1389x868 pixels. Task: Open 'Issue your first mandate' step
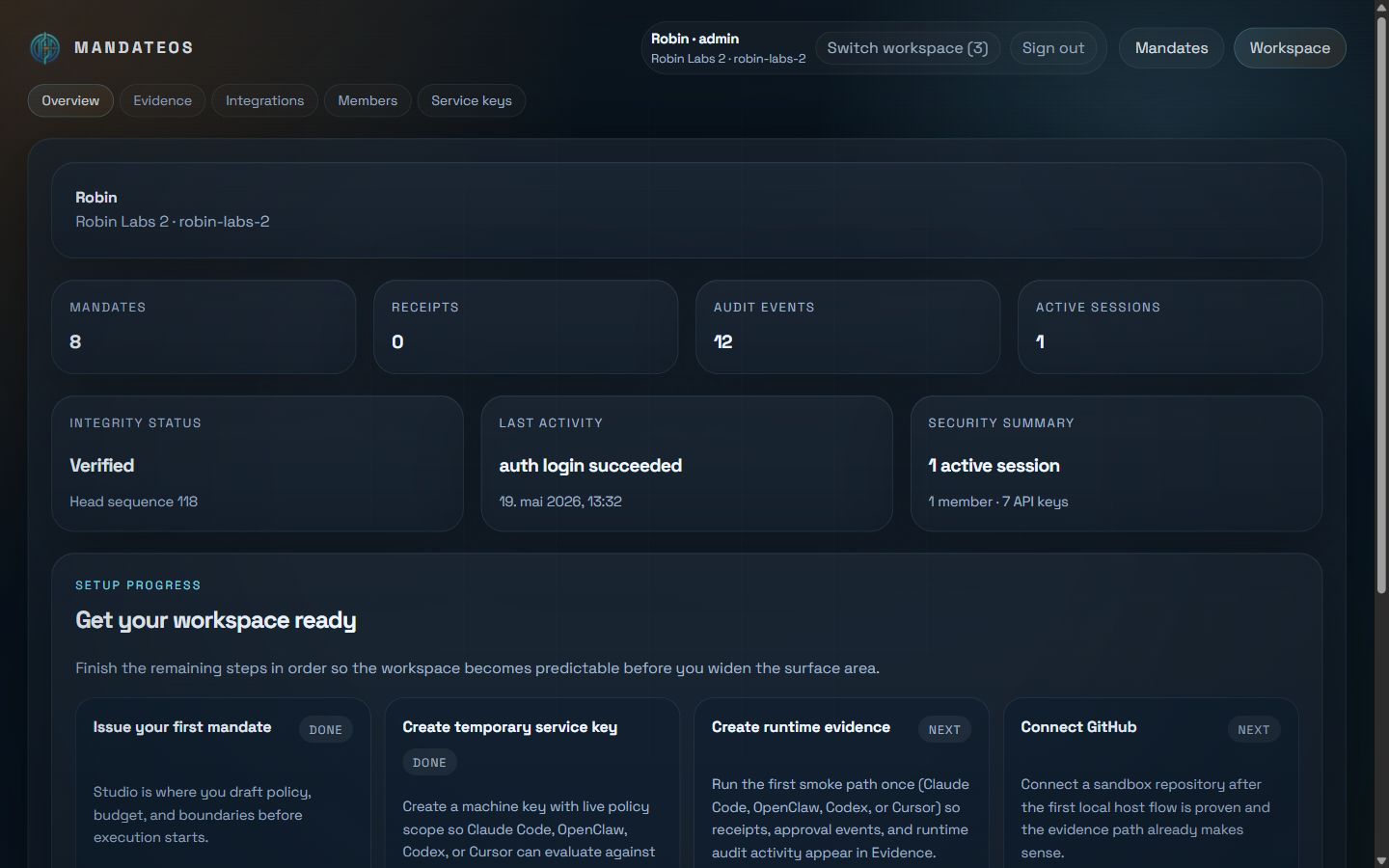coord(223,783)
